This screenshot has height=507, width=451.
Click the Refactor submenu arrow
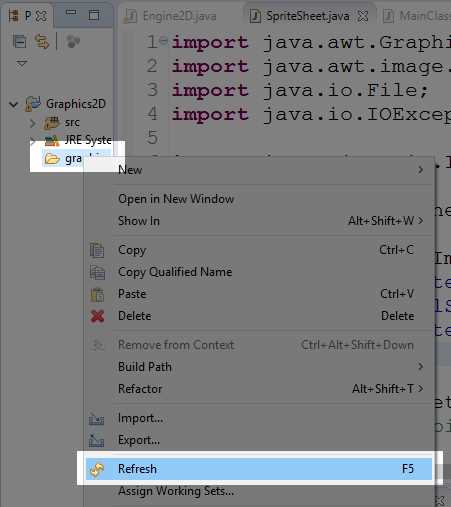421,389
